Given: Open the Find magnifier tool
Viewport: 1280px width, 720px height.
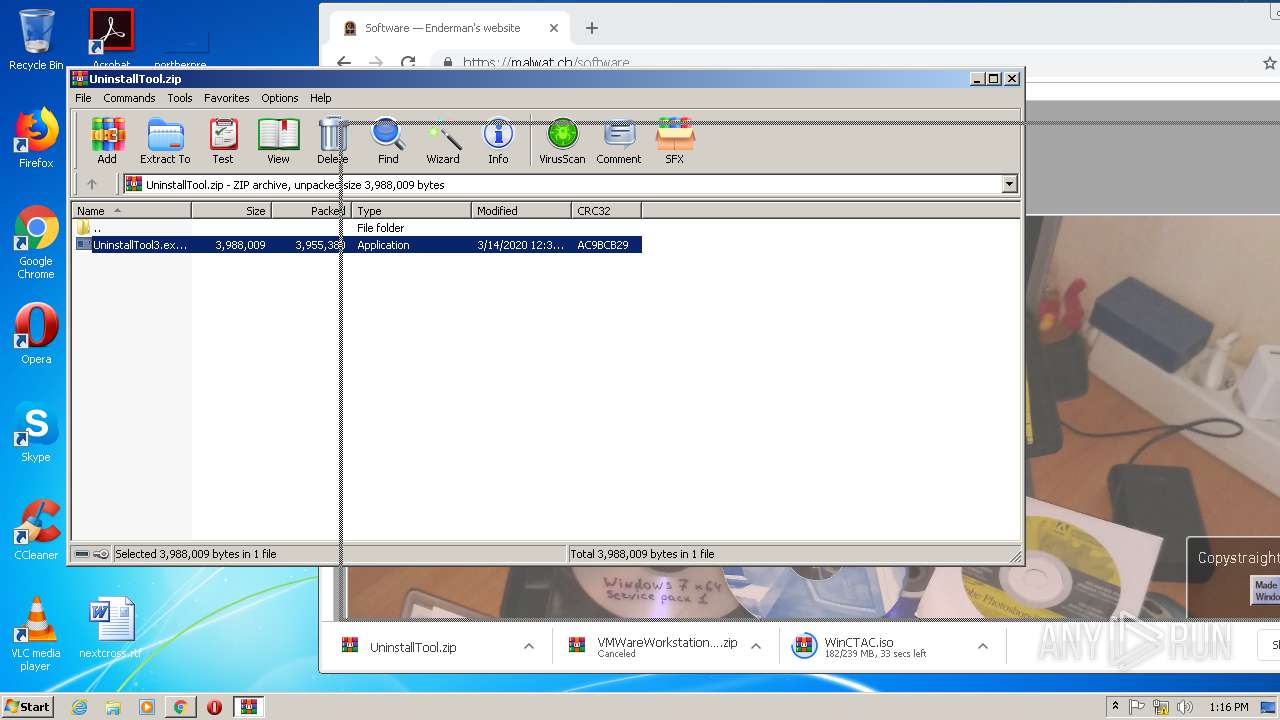Looking at the screenshot, I should click(x=388, y=141).
